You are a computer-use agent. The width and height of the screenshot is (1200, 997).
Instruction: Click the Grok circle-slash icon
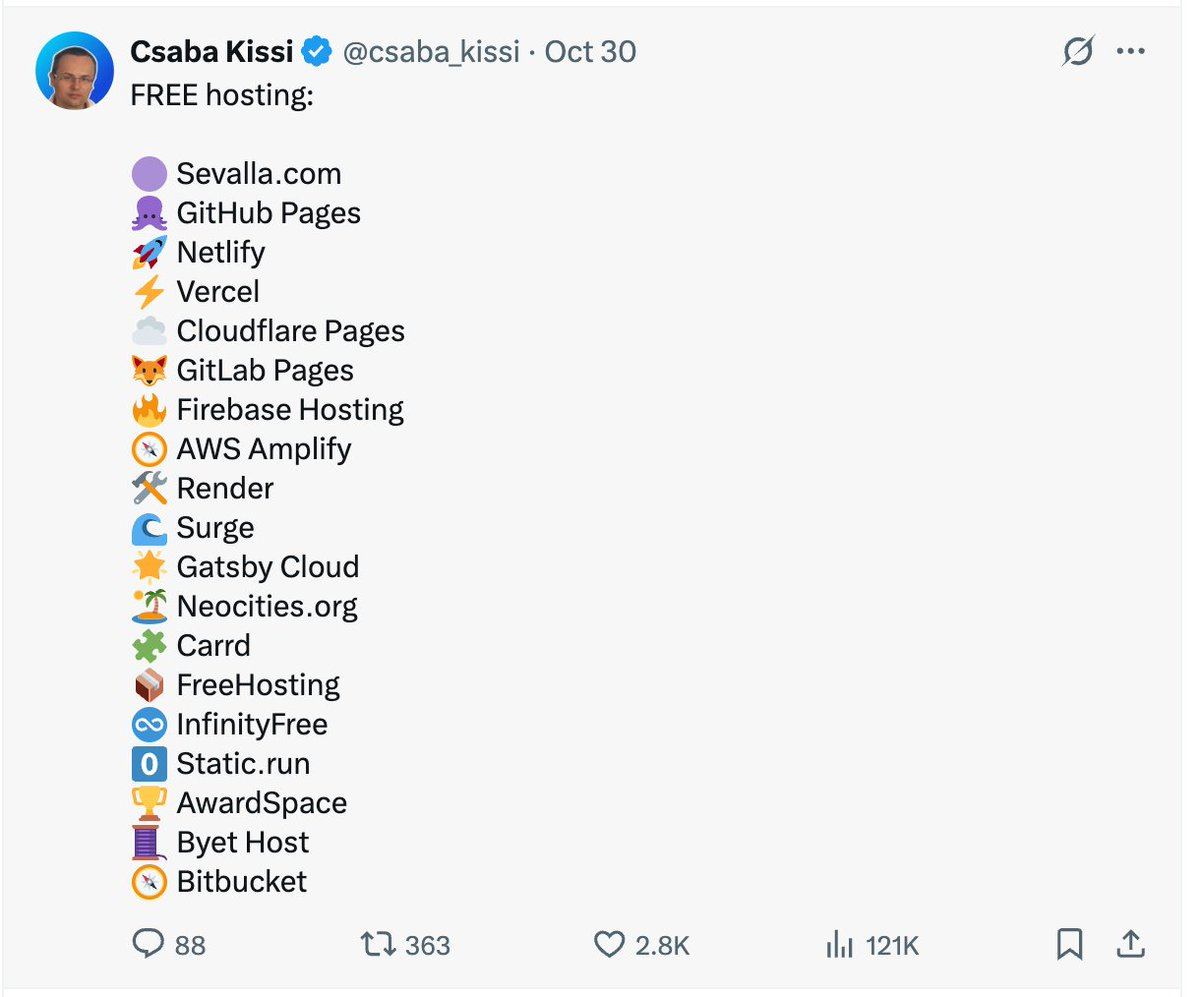pyautogui.click(x=1078, y=51)
